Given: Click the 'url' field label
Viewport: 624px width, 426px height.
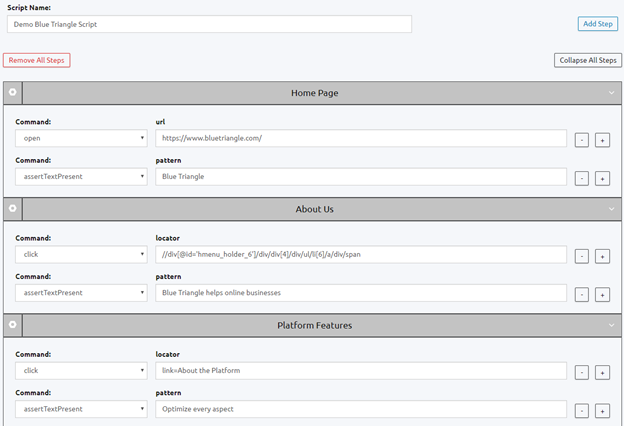Looking at the screenshot, I should coord(160,122).
